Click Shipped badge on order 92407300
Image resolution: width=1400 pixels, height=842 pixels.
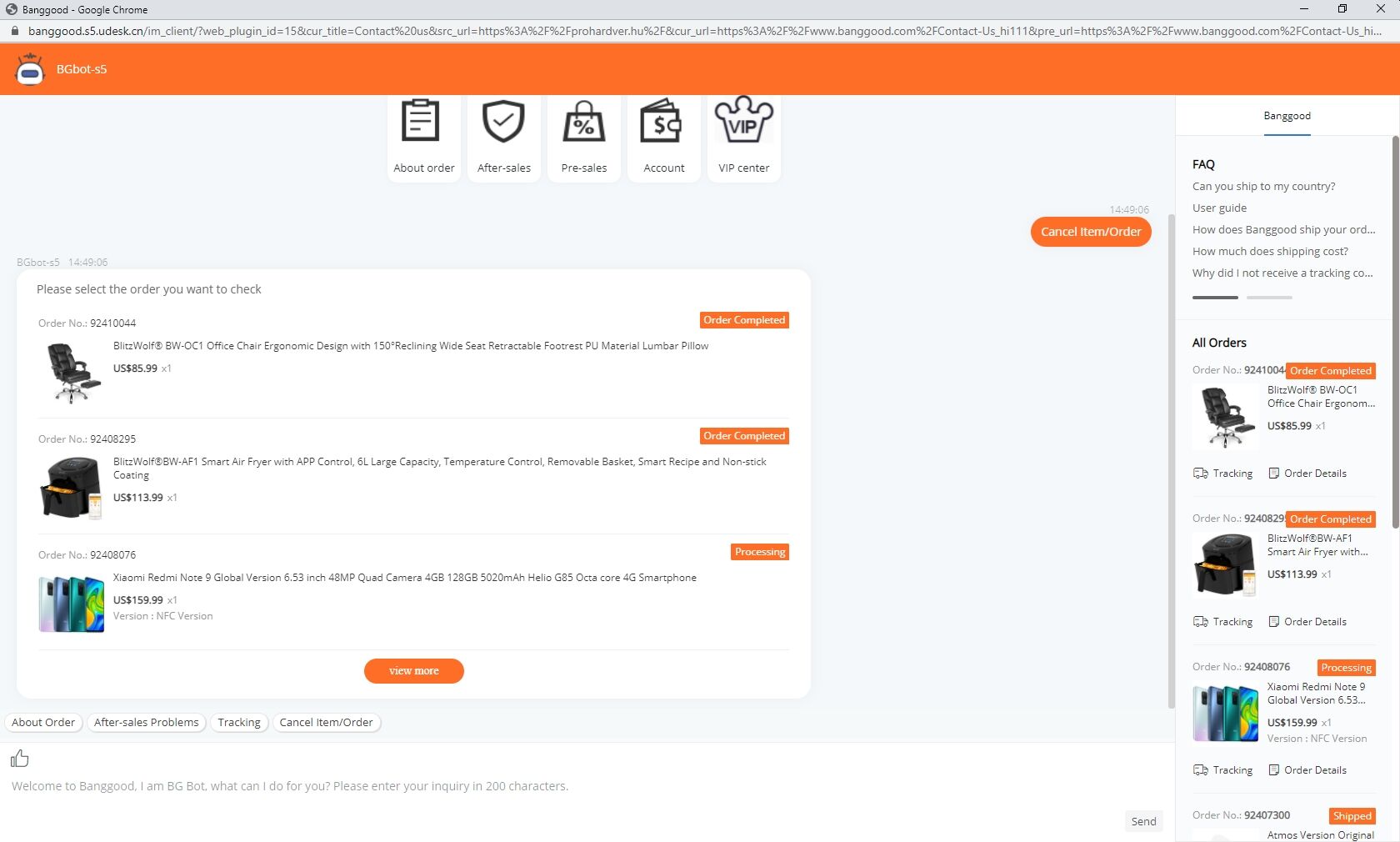pos(1352,816)
